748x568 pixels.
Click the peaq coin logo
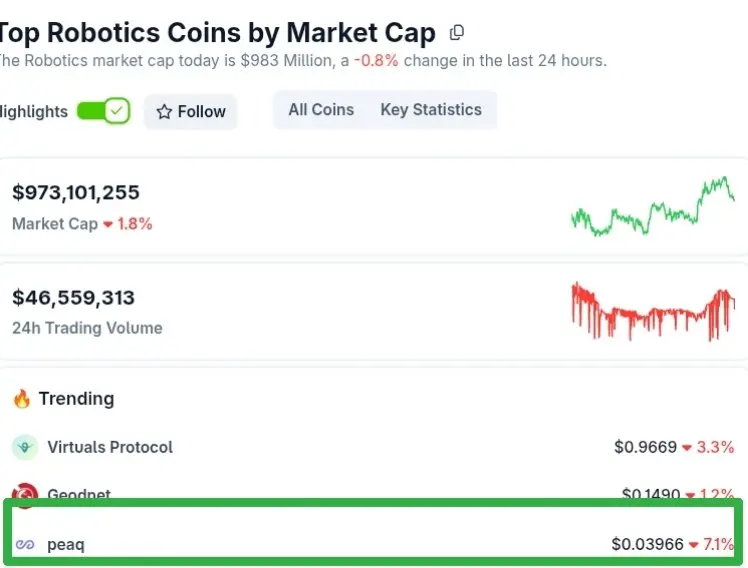[x=25, y=545]
